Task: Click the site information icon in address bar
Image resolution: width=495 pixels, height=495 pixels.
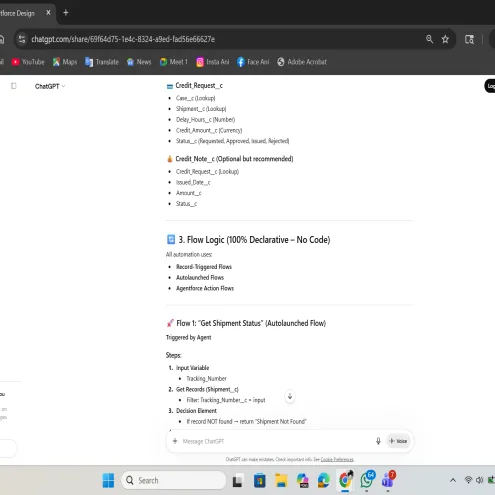Action: pyautogui.click(x=22, y=39)
